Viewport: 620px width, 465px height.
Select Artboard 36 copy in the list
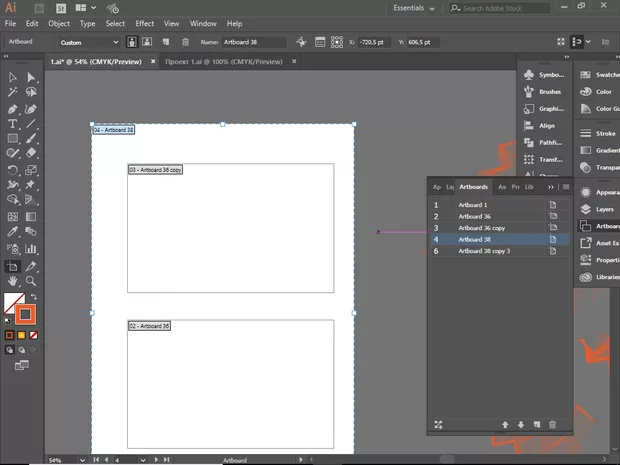(482, 228)
